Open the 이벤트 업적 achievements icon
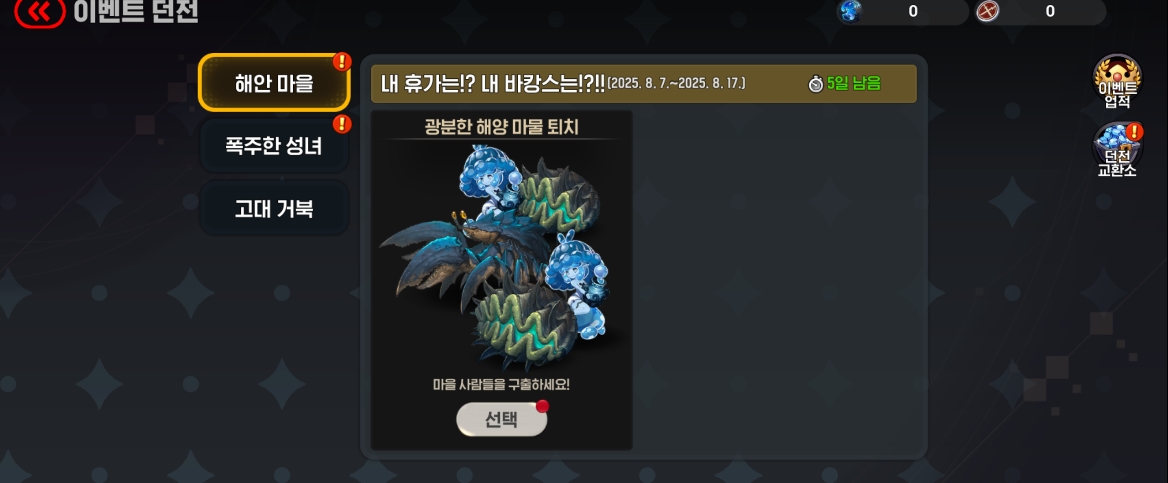1168x483 pixels. 1117,82
